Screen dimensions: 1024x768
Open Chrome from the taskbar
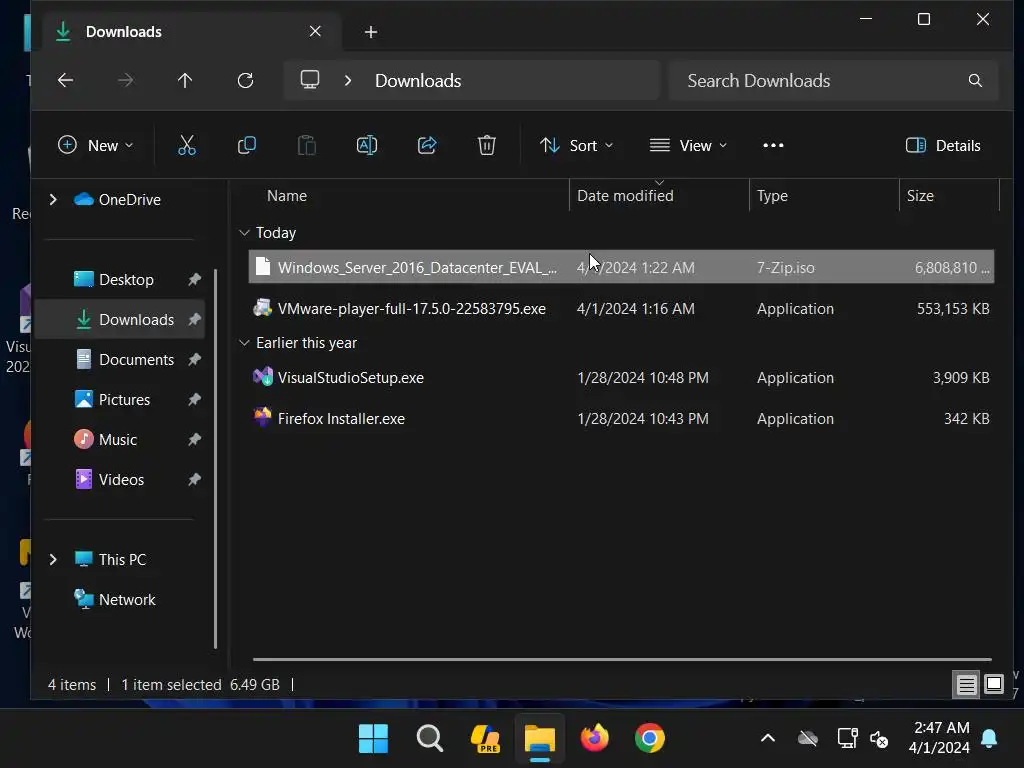pos(649,739)
